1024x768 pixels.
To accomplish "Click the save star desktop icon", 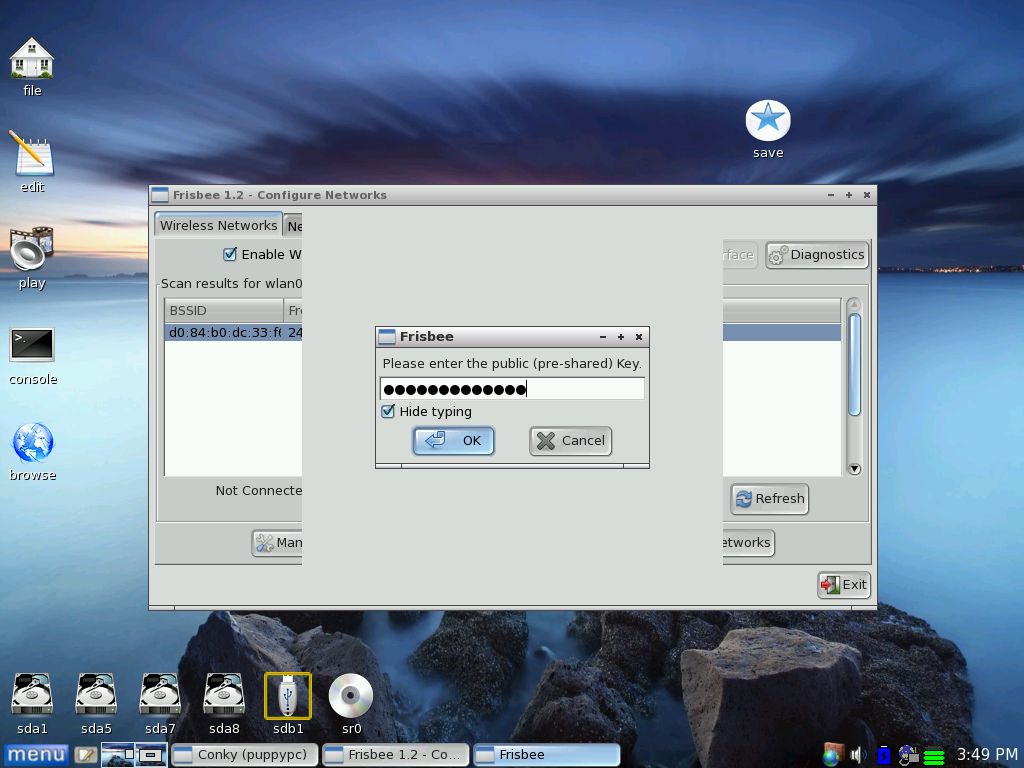I will pos(768,122).
